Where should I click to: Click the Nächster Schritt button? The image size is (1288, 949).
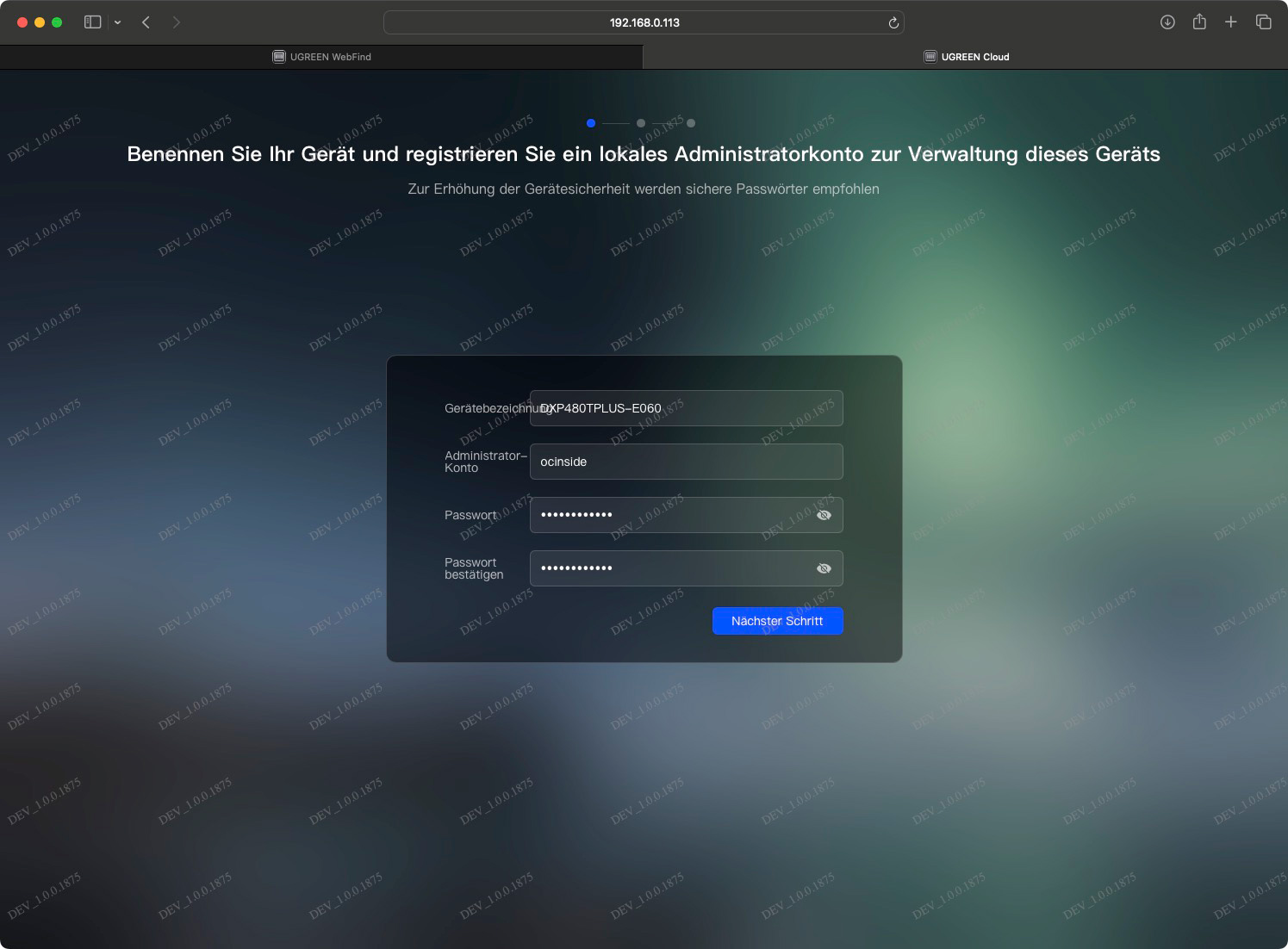point(777,621)
